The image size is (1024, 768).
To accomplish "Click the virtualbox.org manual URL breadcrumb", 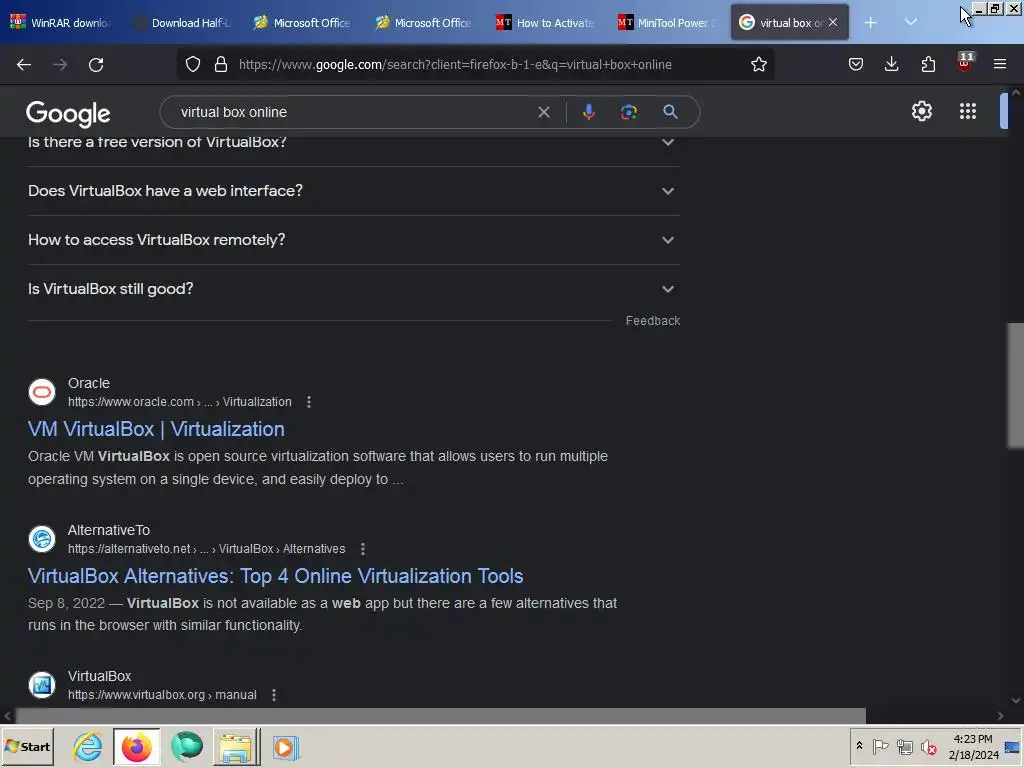I will click(x=162, y=696).
